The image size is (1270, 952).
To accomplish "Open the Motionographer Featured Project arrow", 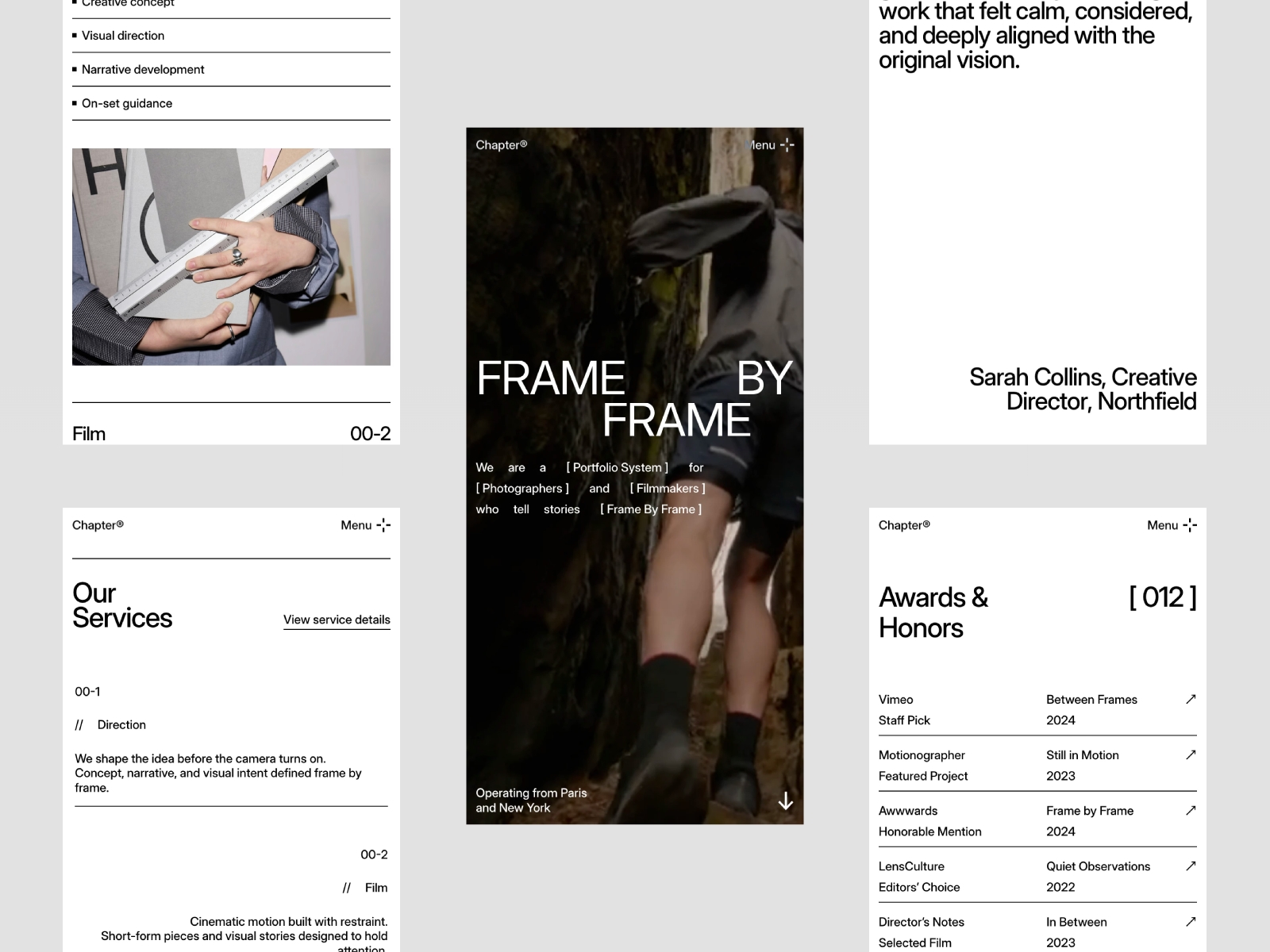I will (1190, 754).
